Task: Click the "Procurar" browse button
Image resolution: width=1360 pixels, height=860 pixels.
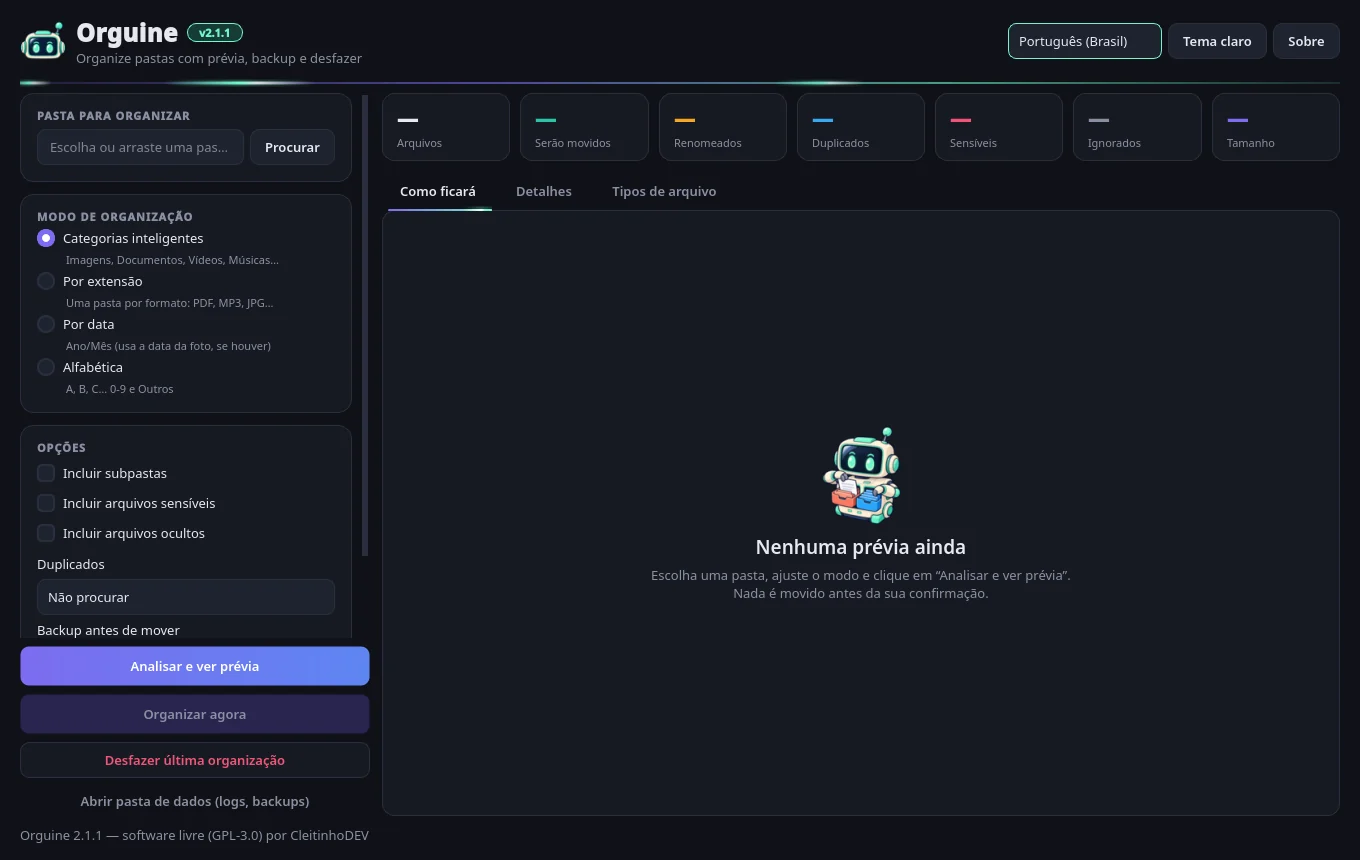Action: 292,147
